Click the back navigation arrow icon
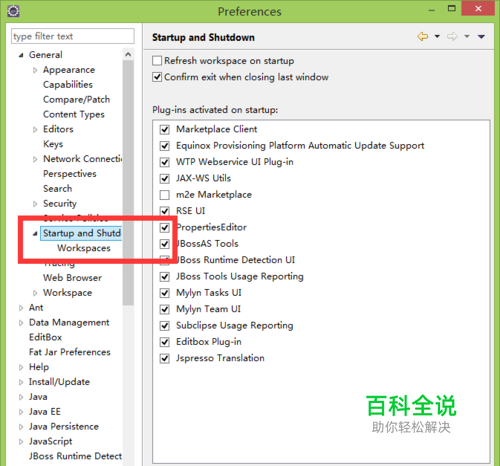 [423, 36]
